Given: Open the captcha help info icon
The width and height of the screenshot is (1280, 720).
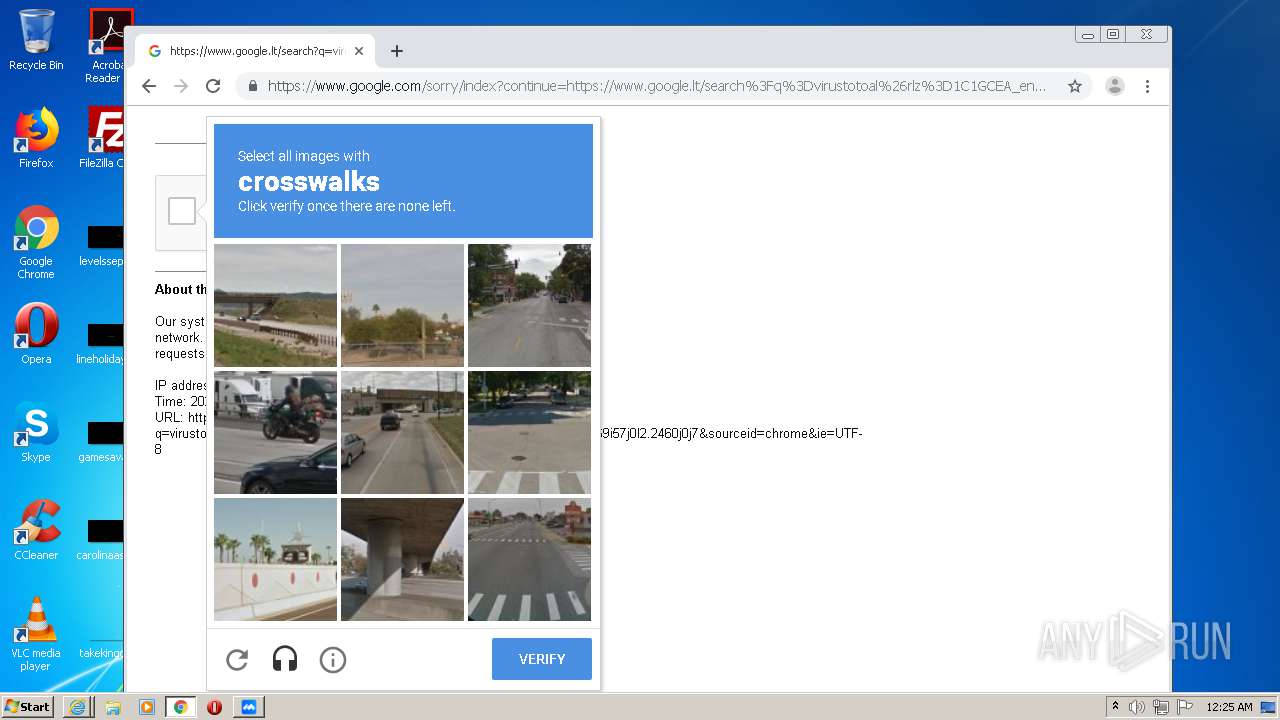Looking at the screenshot, I should (x=333, y=659).
